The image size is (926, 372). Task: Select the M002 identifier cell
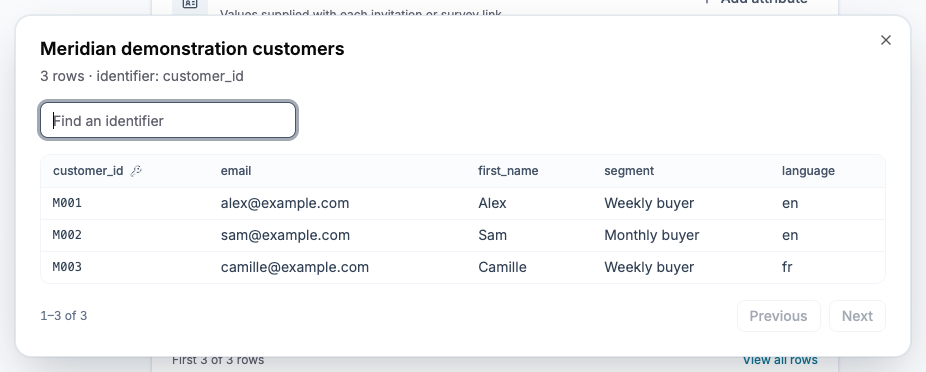(67, 235)
